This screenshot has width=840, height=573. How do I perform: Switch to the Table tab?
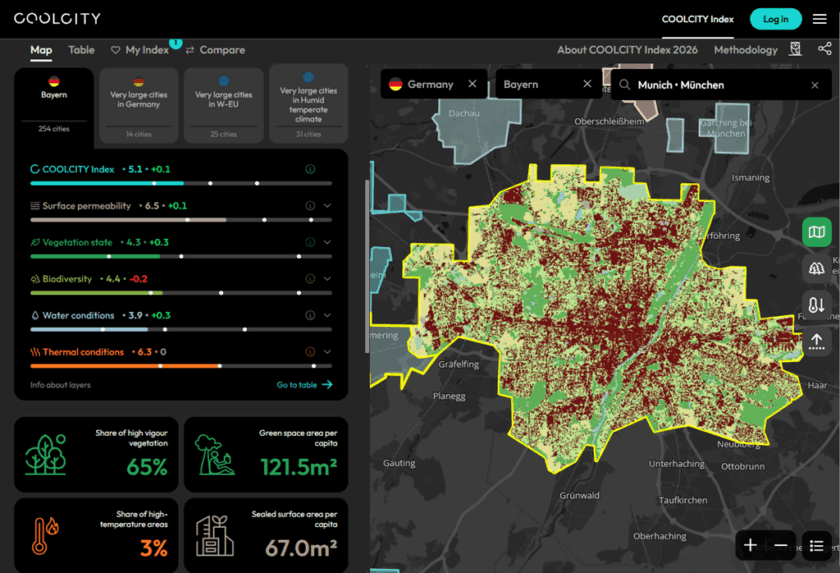[x=81, y=50]
